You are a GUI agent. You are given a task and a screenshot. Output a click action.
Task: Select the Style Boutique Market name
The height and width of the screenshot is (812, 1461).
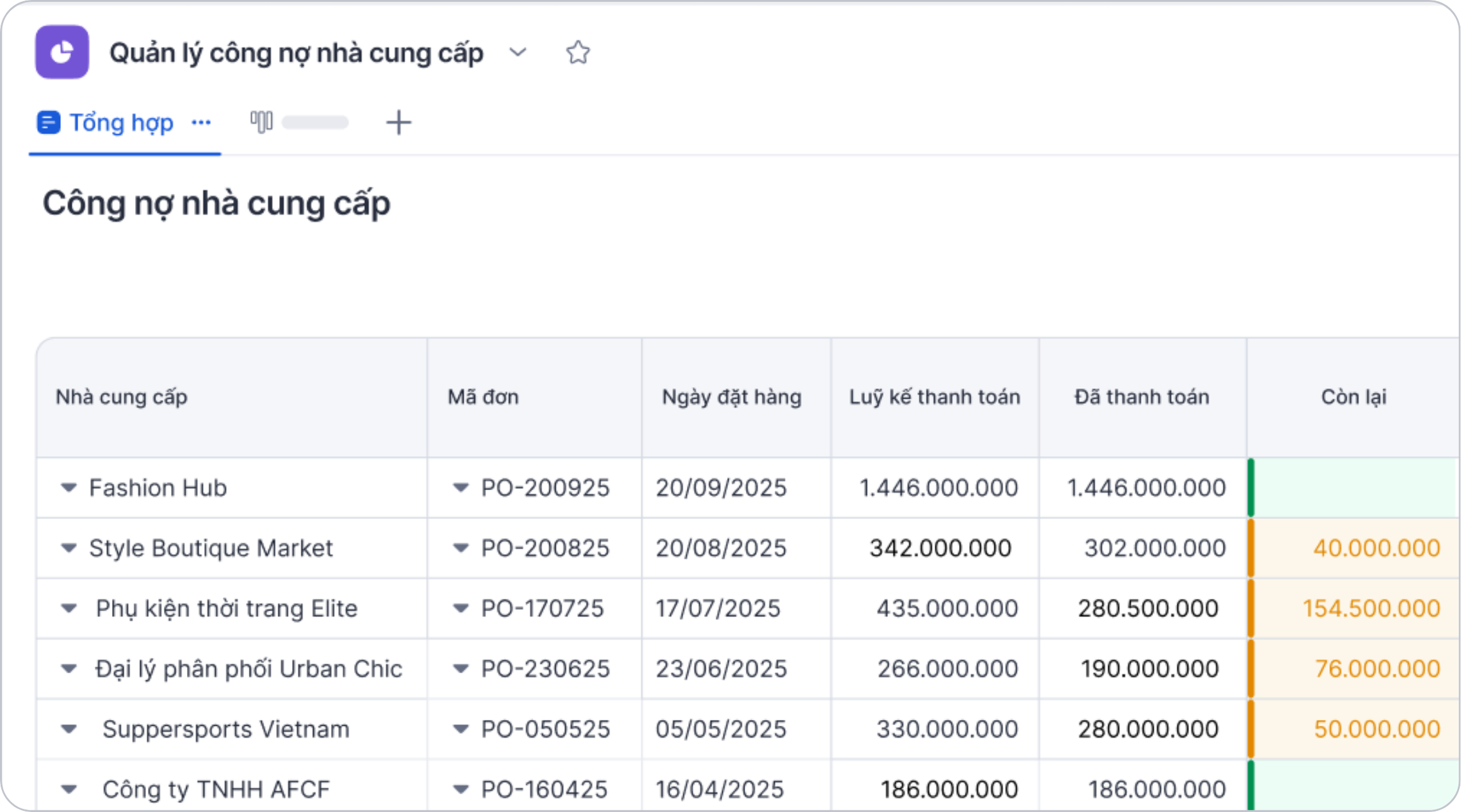(x=211, y=548)
